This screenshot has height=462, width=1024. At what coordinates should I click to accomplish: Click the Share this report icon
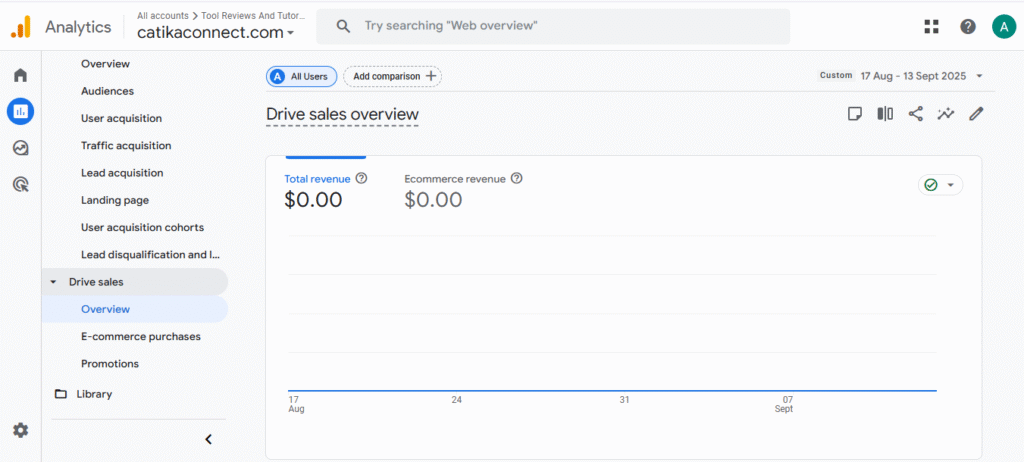915,114
